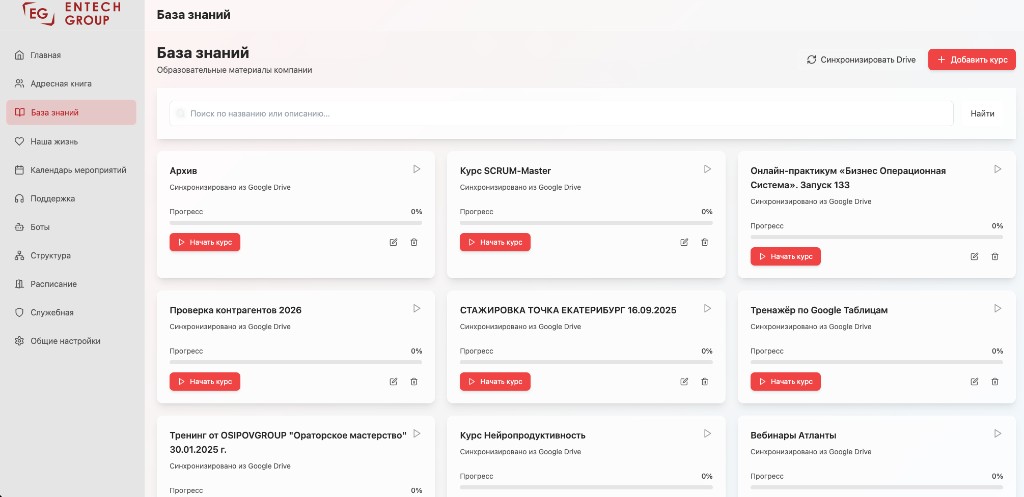Edit the СТАЖИРОВКА ТОЧКА ЕКАТЕРИБУРГ course
Screen dimensions: 1024x497
[x=684, y=381]
